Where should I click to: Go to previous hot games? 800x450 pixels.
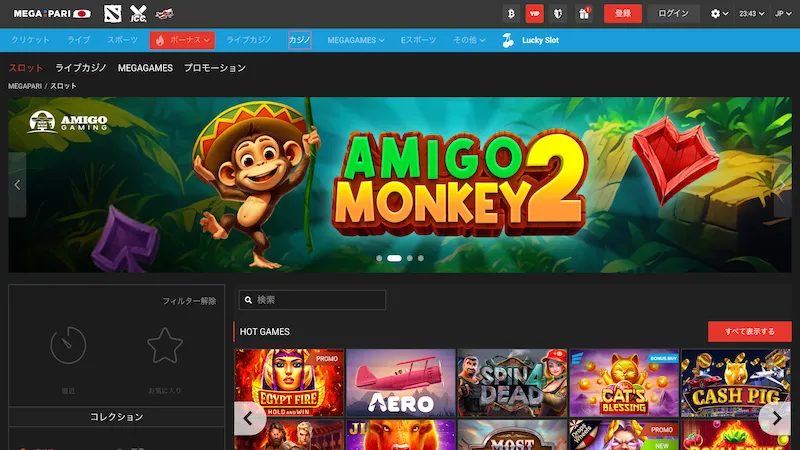coord(248,418)
